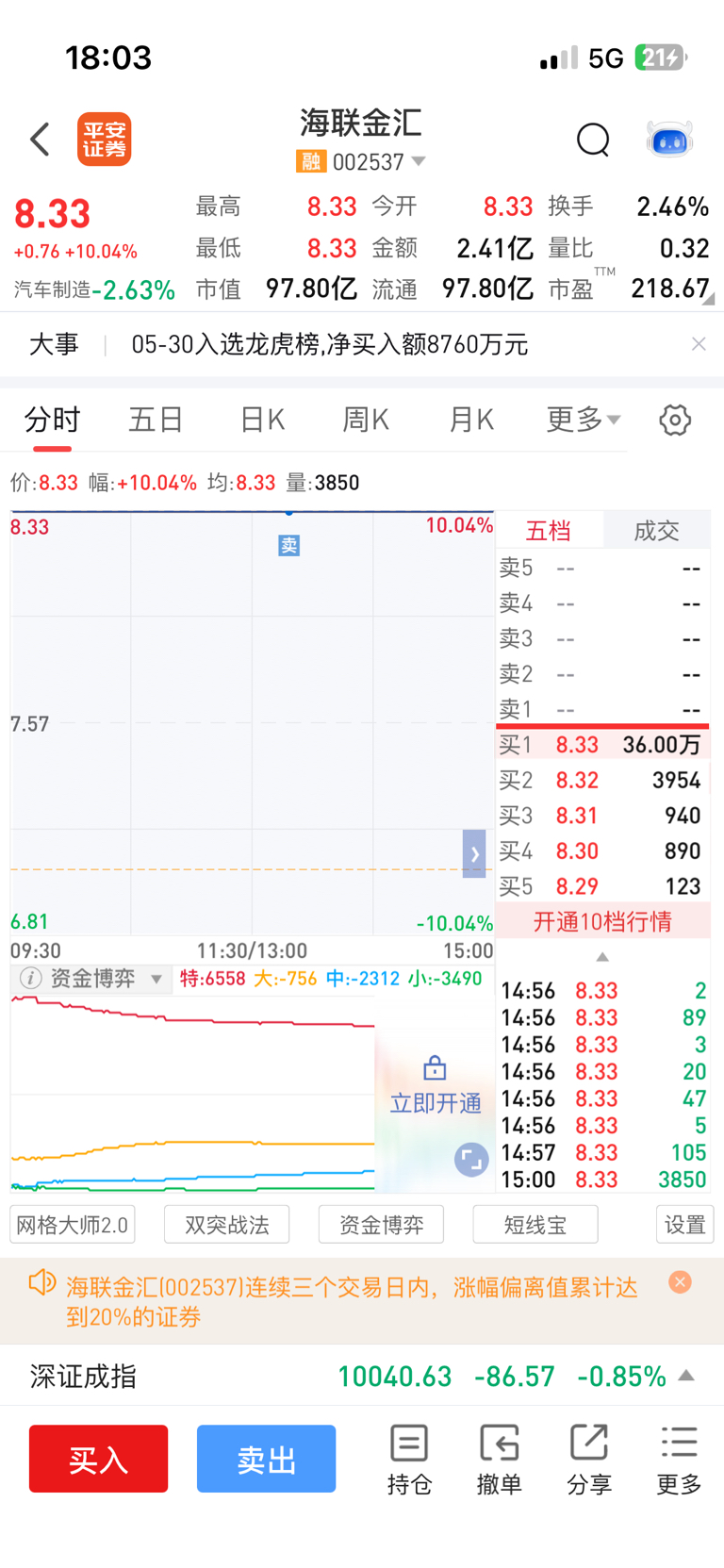Tap 买1 row at 8.33

(x=603, y=745)
